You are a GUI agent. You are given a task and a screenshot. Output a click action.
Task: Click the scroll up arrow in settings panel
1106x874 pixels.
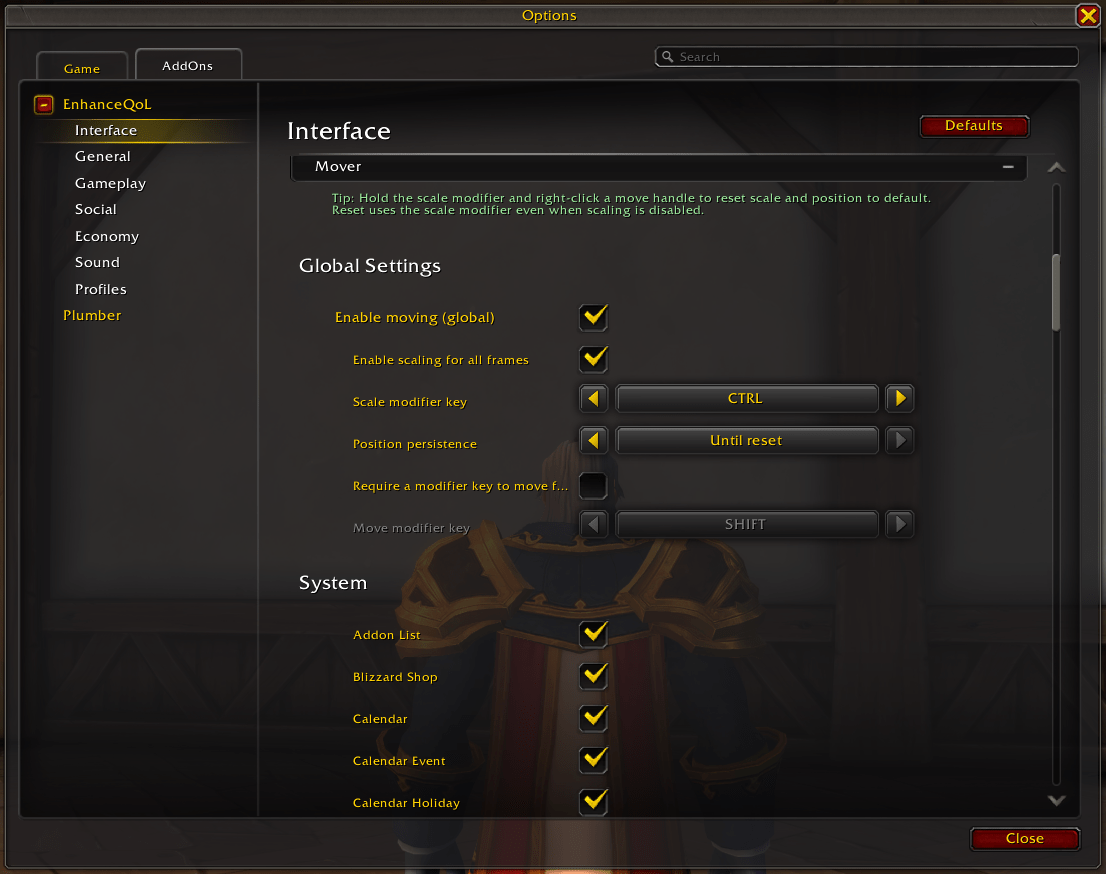(x=1056, y=167)
